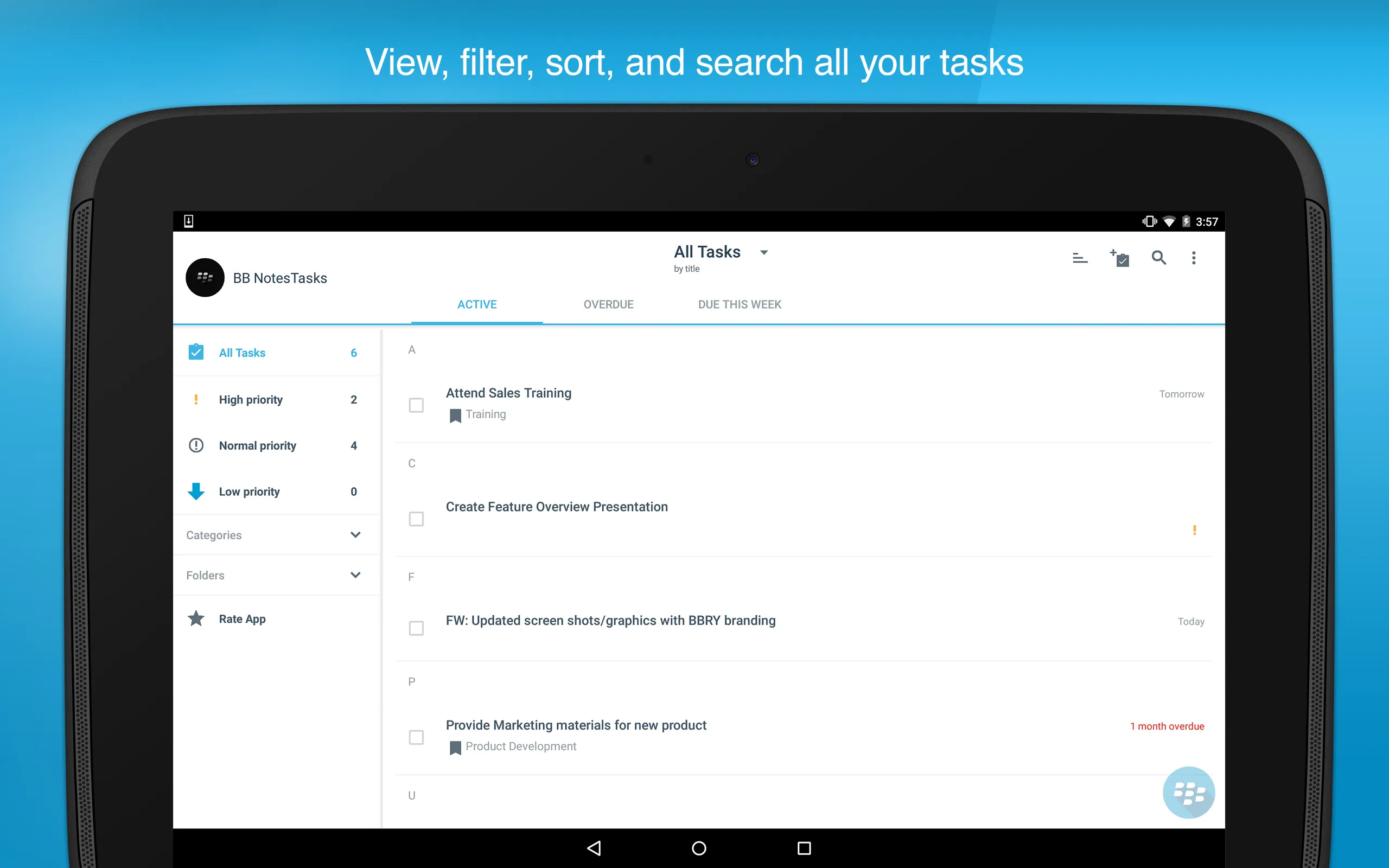Select the Low priority filter icon
The image size is (1389, 868).
coord(196,492)
